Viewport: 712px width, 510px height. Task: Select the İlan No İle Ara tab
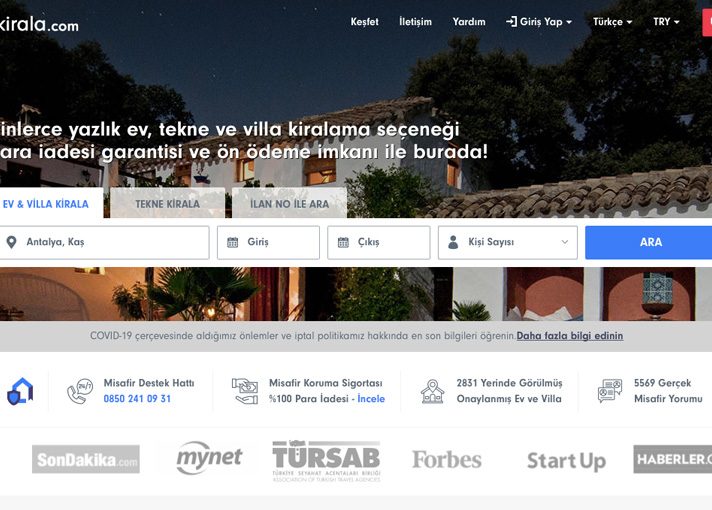(x=289, y=203)
